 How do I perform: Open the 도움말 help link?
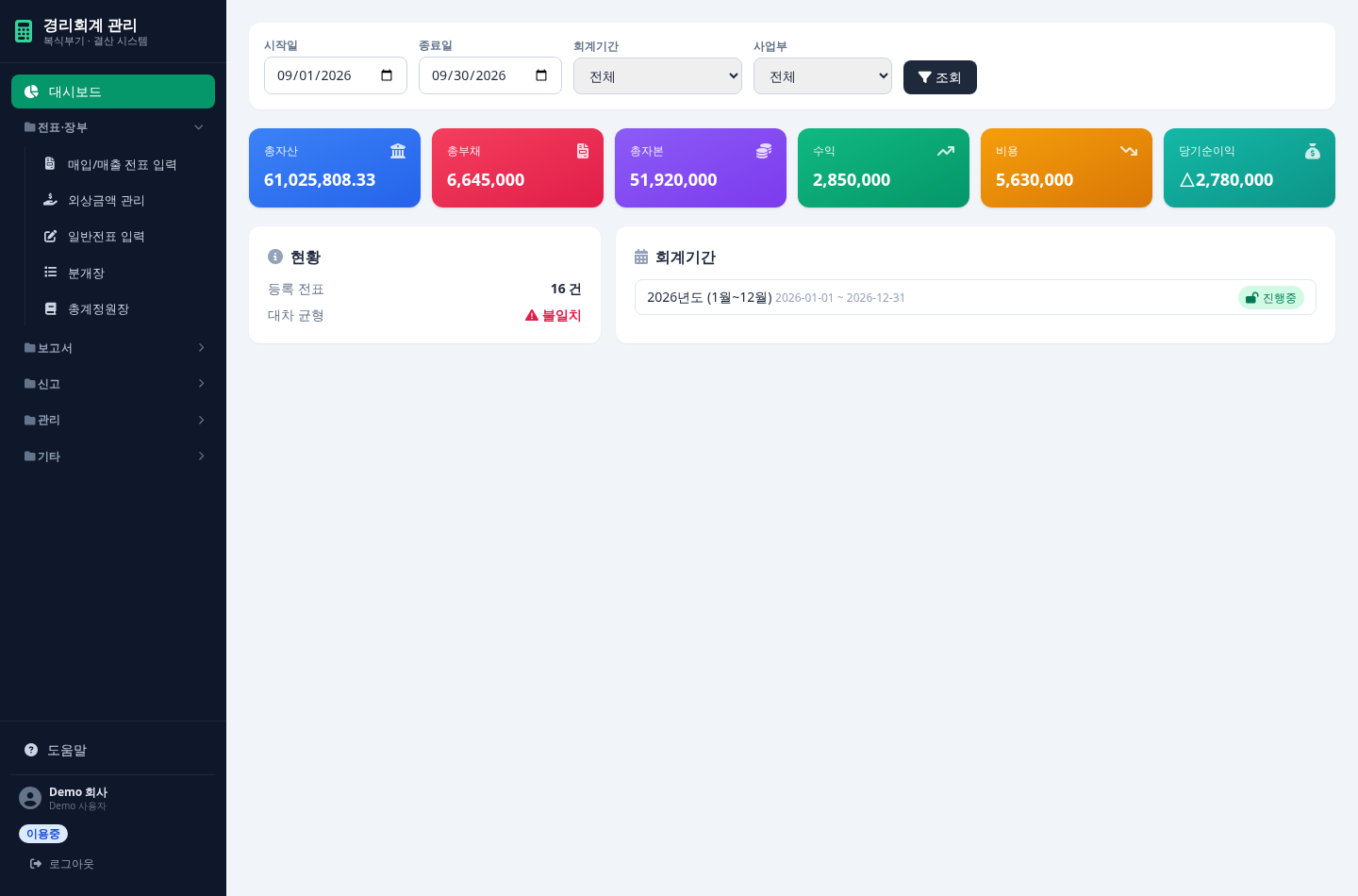(113, 750)
